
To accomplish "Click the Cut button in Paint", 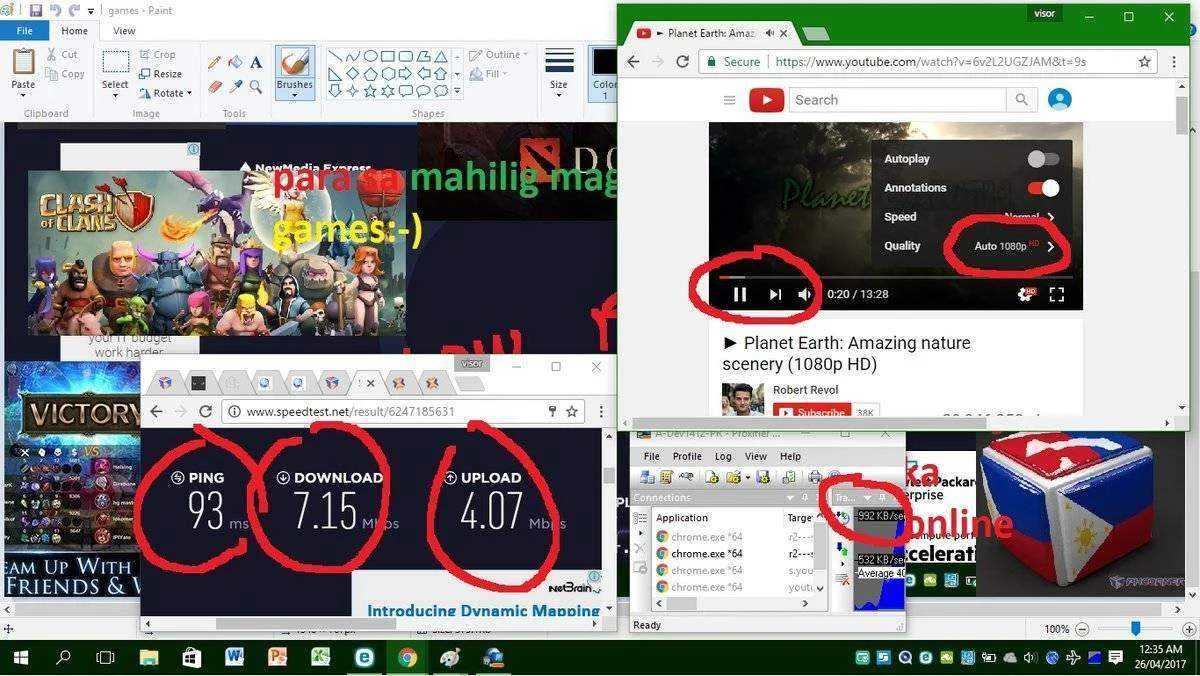I will 61,55.
